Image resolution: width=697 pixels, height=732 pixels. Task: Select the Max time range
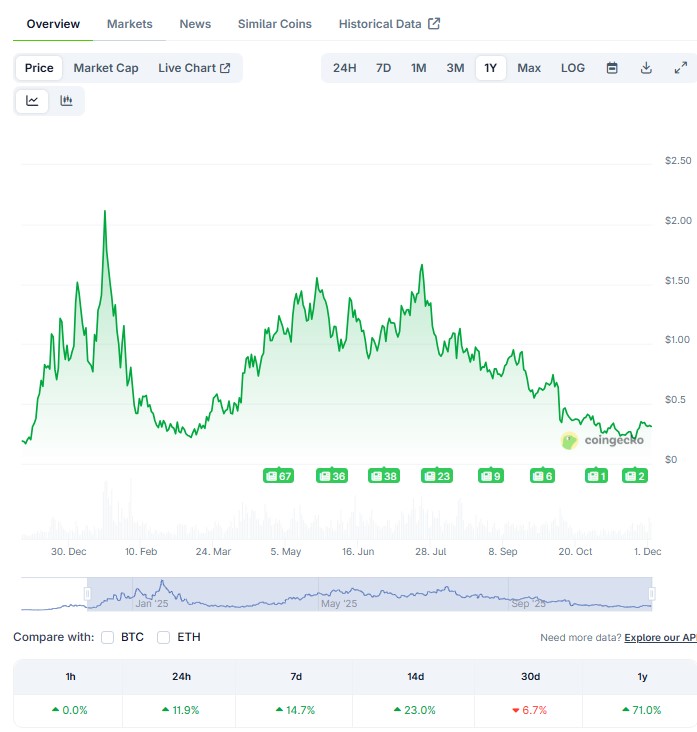coord(529,68)
